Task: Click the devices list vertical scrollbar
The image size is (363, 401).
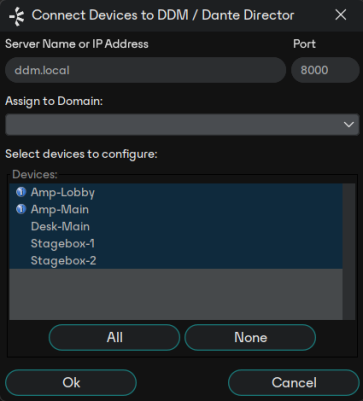Action: tap(349, 252)
